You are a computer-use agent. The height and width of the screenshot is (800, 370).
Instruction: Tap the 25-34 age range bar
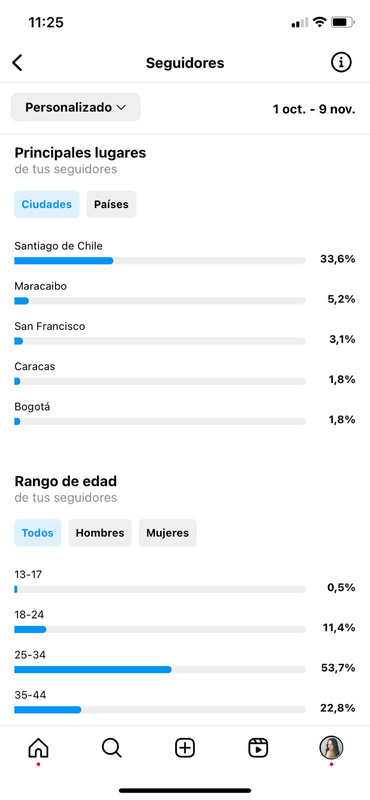[160, 669]
